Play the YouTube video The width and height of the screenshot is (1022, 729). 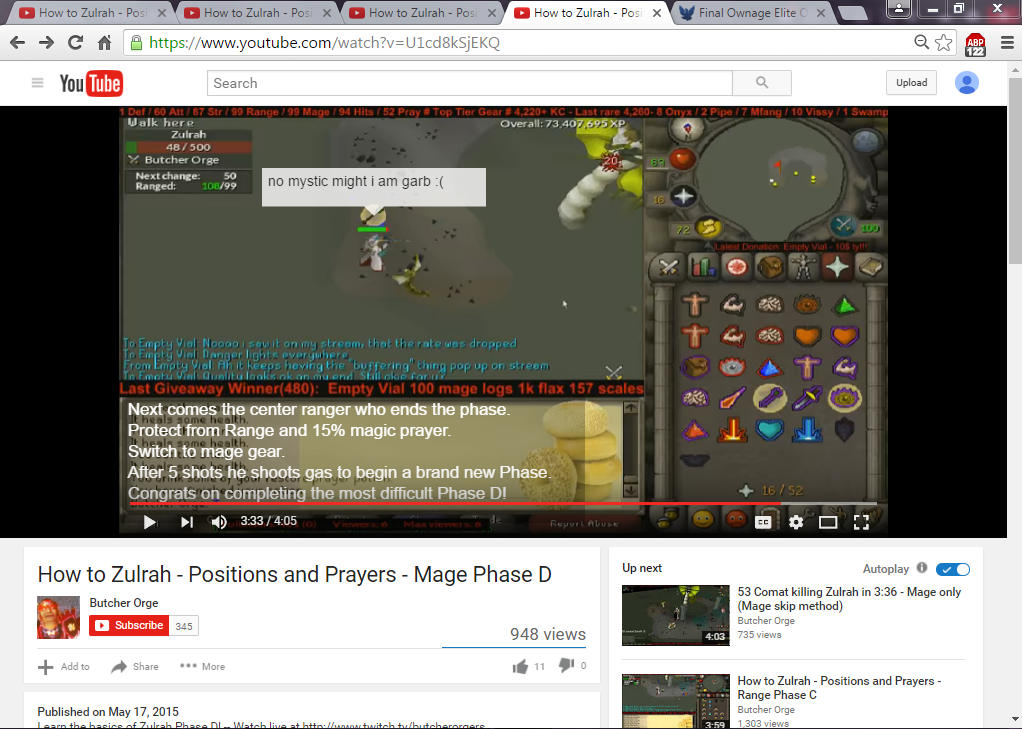point(149,522)
